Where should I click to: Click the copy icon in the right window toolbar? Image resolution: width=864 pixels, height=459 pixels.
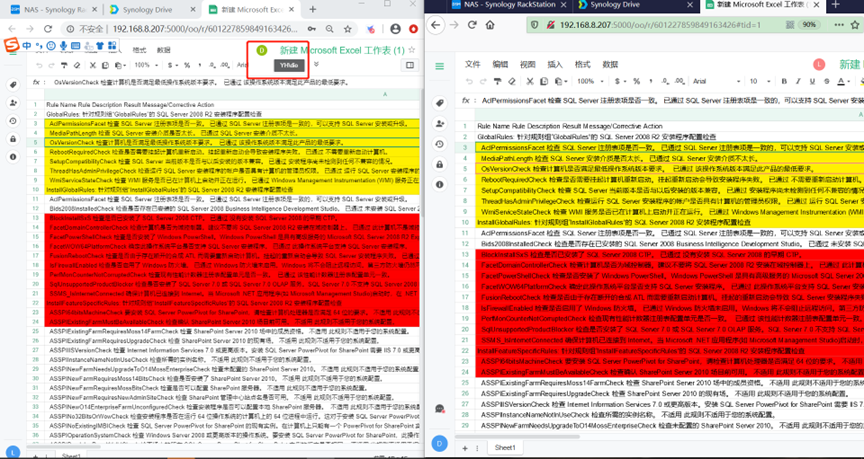tap(544, 82)
